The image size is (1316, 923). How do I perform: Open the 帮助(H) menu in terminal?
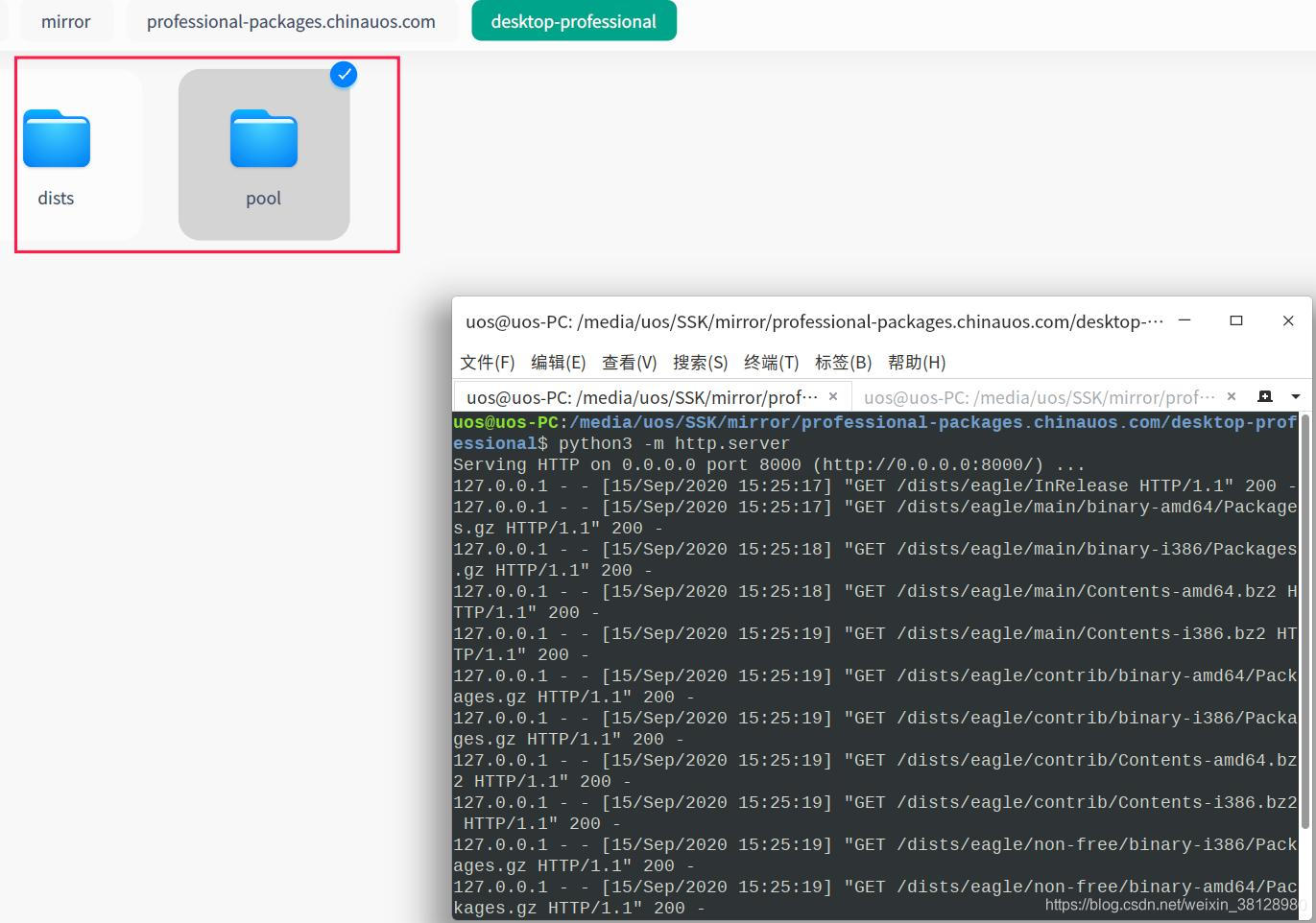(x=917, y=362)
